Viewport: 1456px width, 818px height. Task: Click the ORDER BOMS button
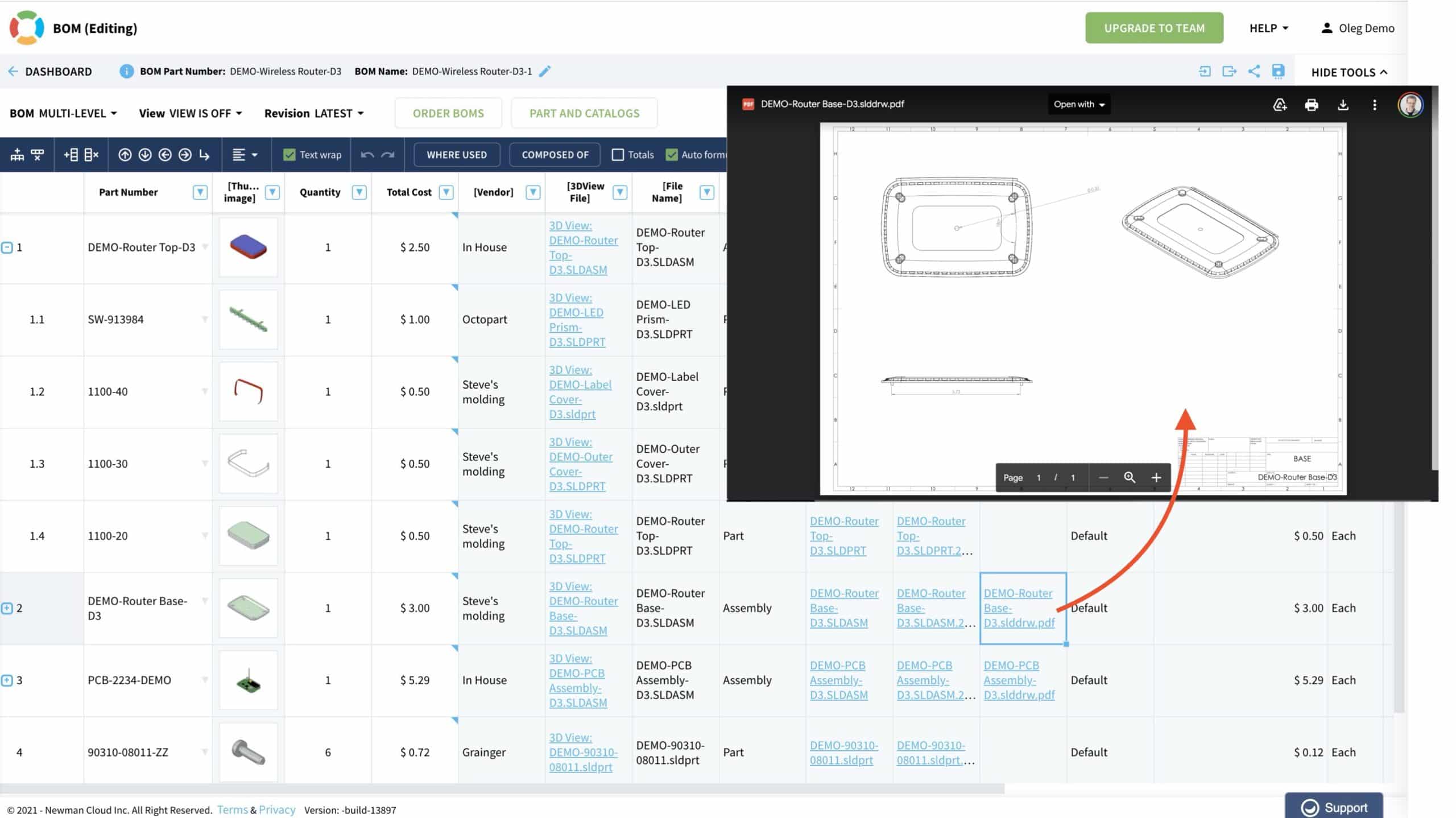448,112
